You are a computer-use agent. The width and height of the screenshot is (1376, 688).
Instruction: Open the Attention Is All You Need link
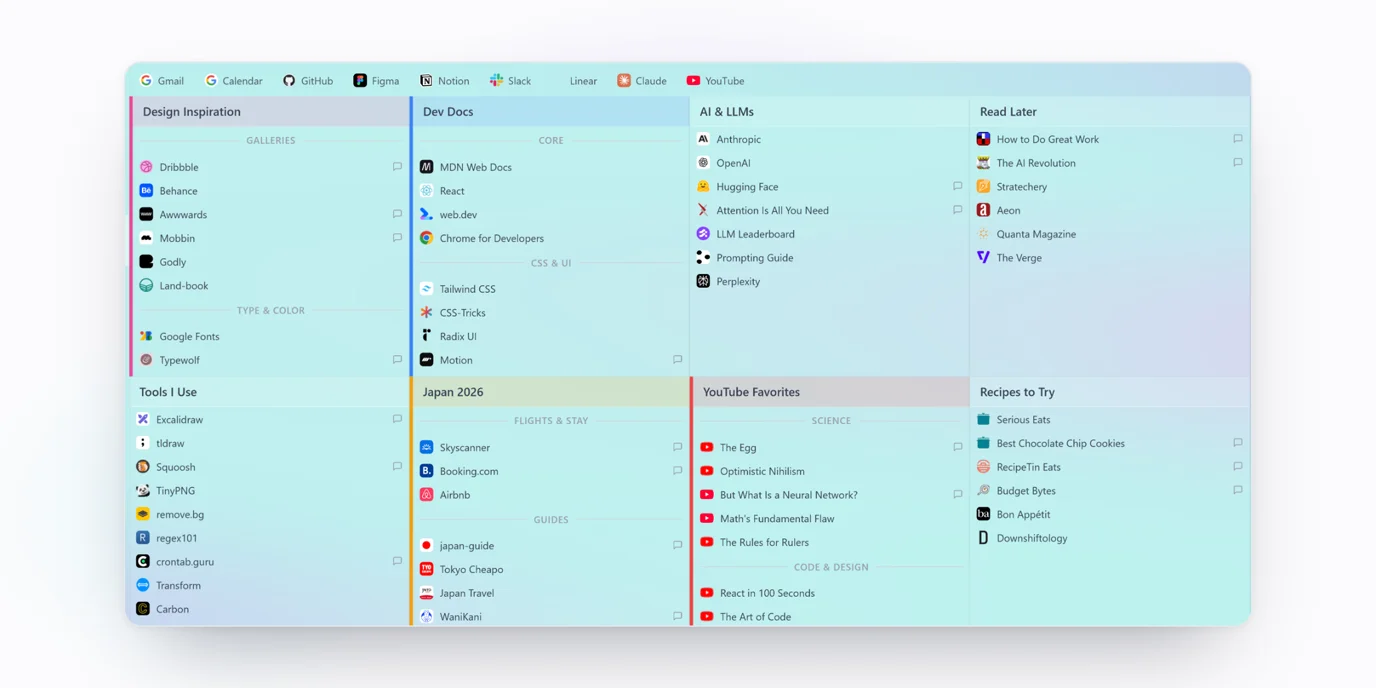click(x=772, y=211)
